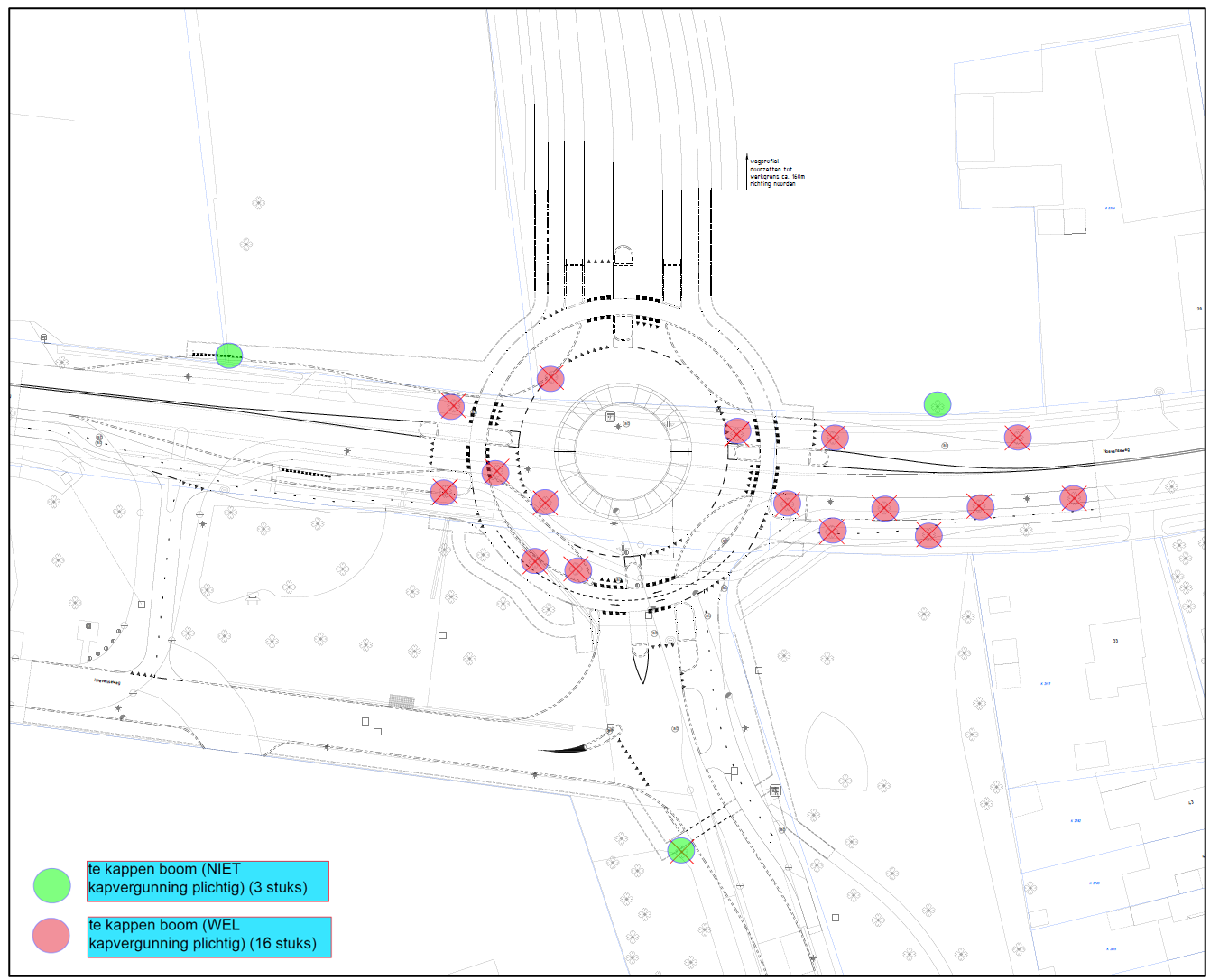Click the green tree marker on the hatched strip
Viewport: 1210px width, 980px height.
click(x=229, y=356)
